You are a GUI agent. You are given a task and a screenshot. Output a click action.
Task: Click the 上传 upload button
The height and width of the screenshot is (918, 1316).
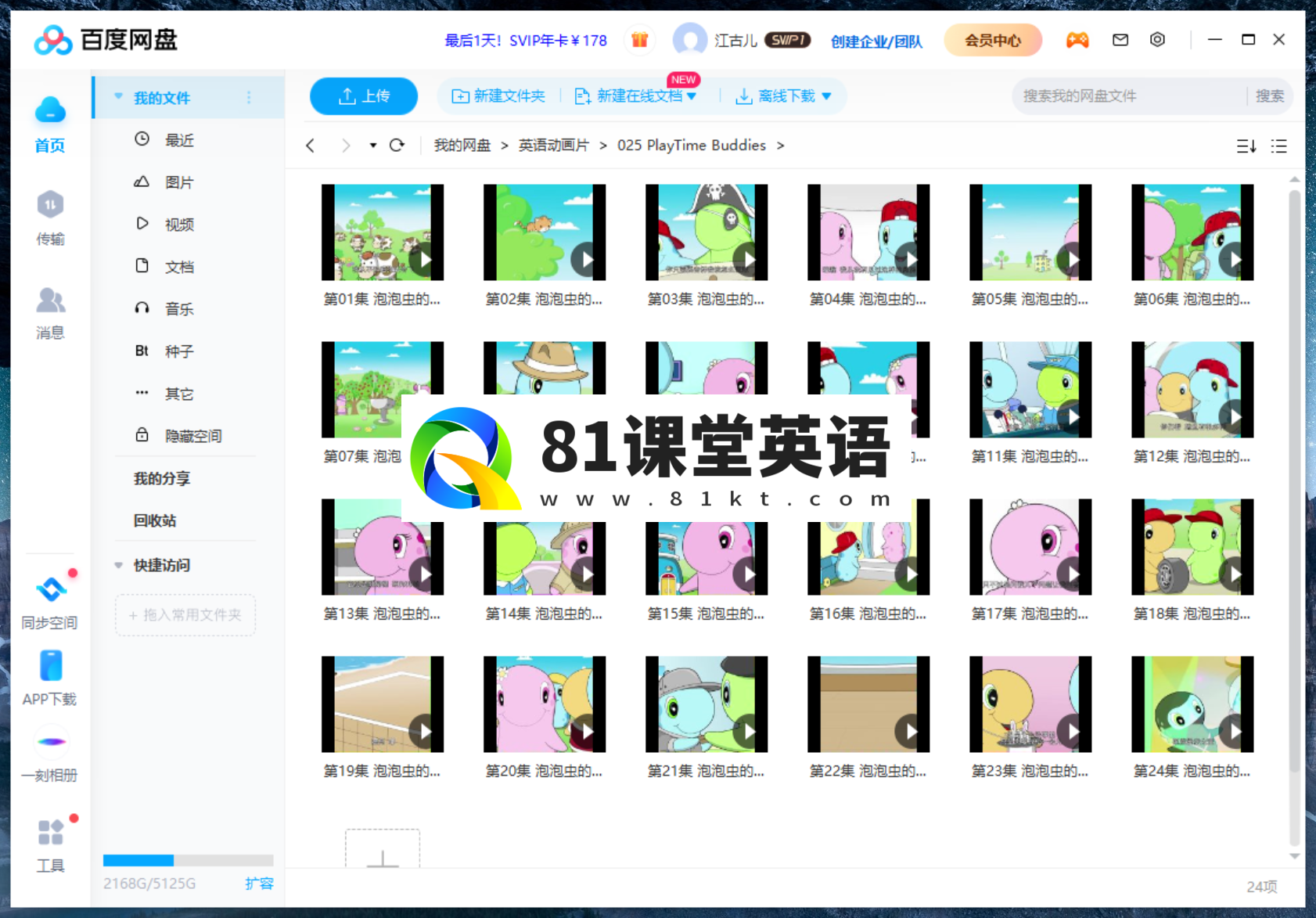(364, 96)
